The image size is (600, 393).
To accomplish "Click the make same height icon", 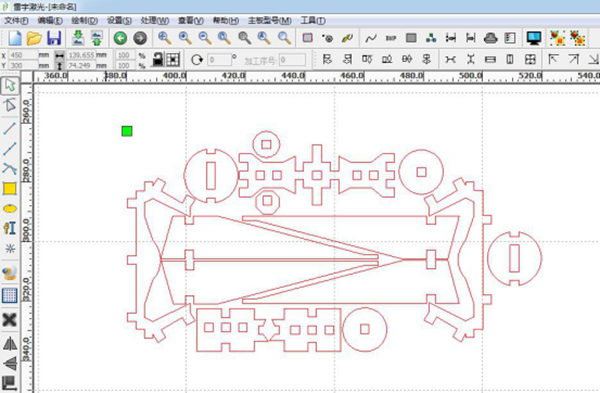I will click(x=510, y=59).
